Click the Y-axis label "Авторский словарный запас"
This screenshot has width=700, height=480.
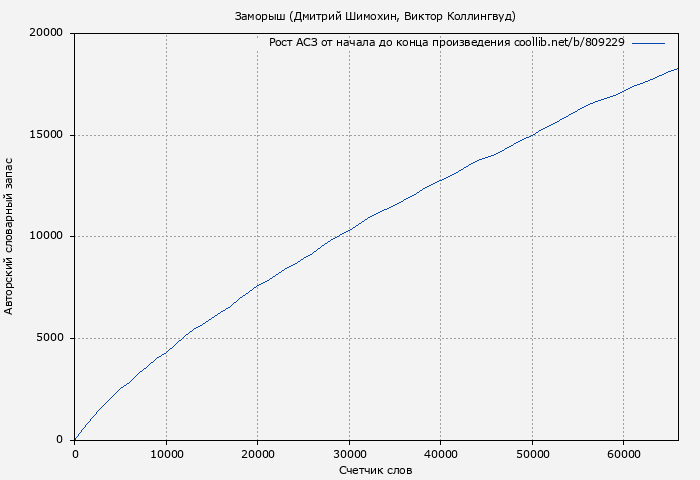click(x=10, y=236)
